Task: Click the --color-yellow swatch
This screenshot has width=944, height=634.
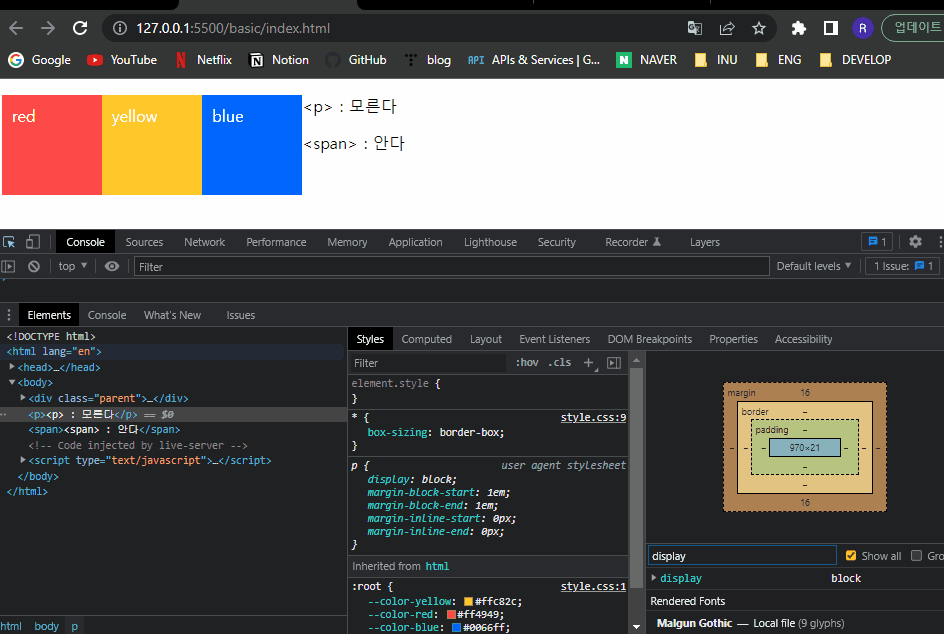Action: click(x=468, y=601)
